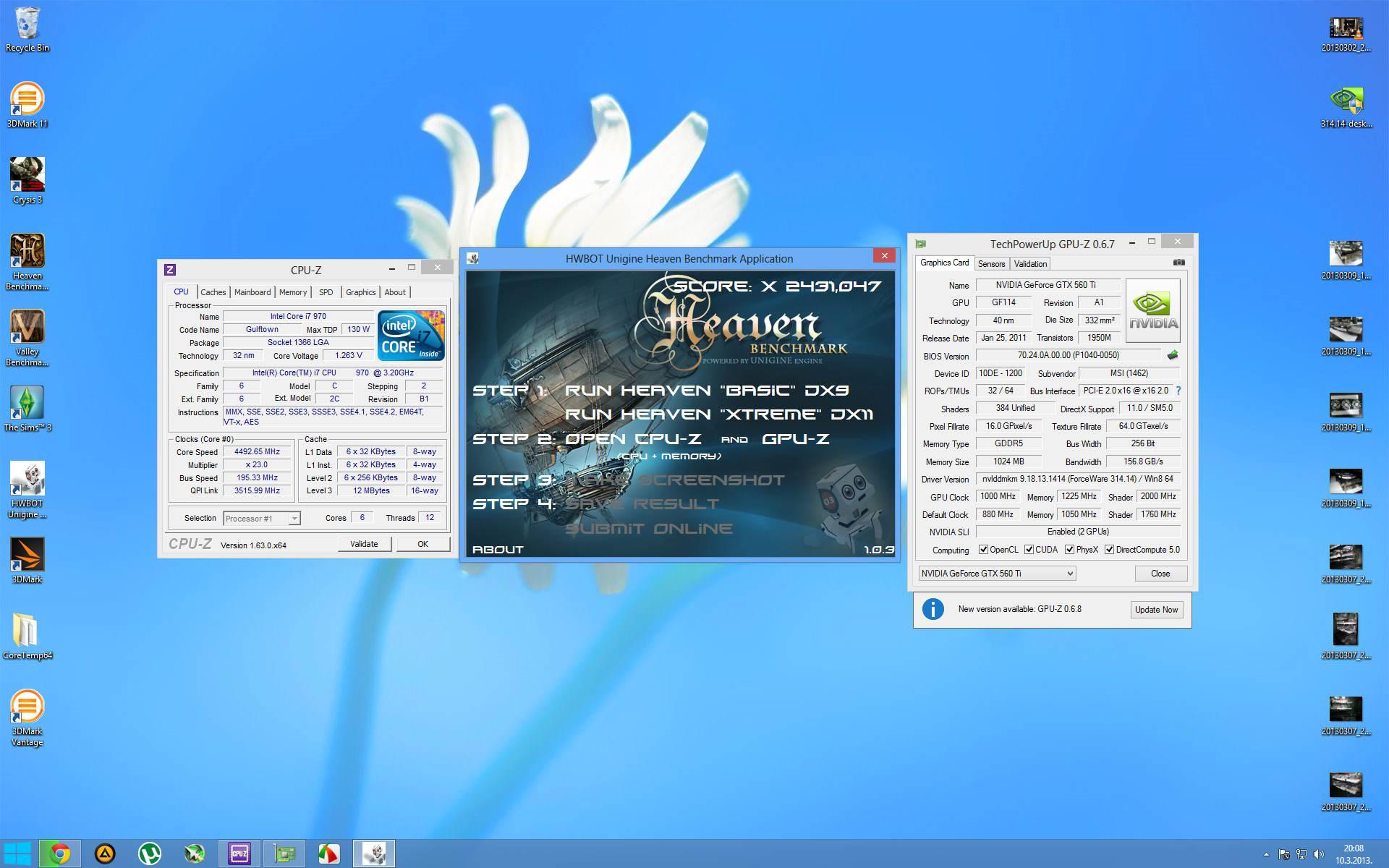The image size is (1389, 868).
Task: Click About in HWBOT Heaven window
Action: 498,550
